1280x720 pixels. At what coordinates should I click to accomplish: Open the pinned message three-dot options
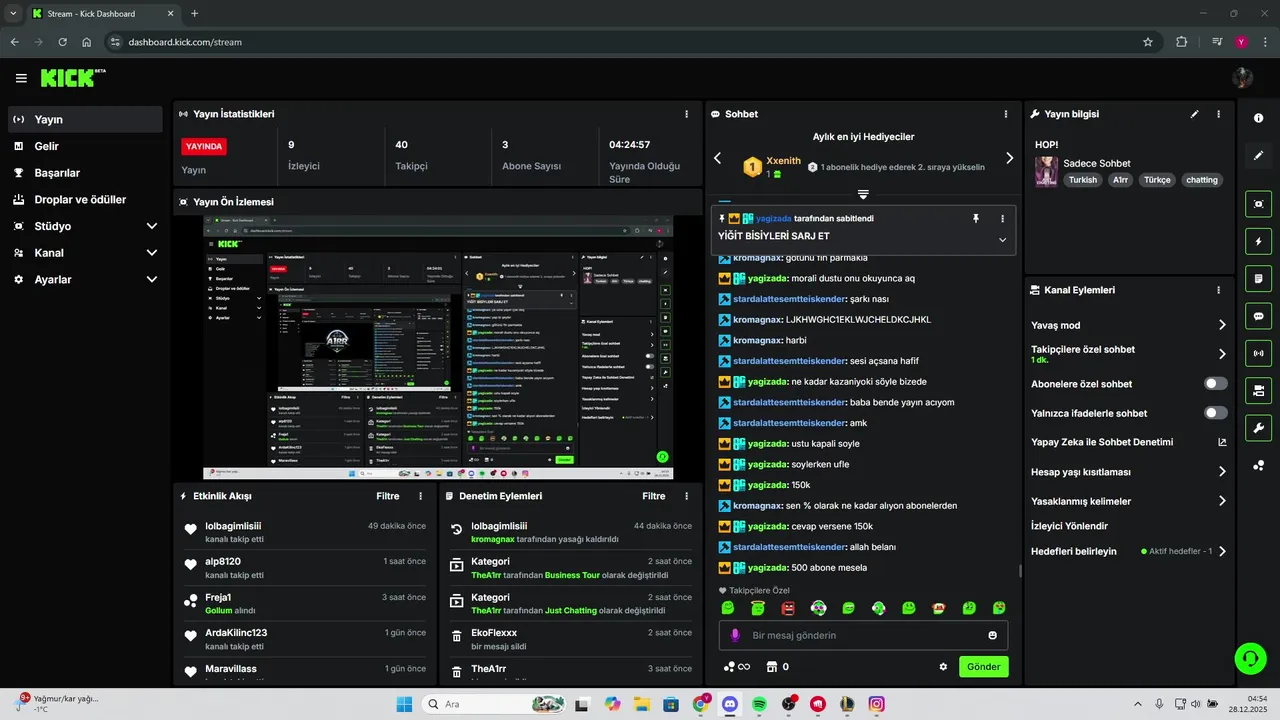click(1002, 218)
